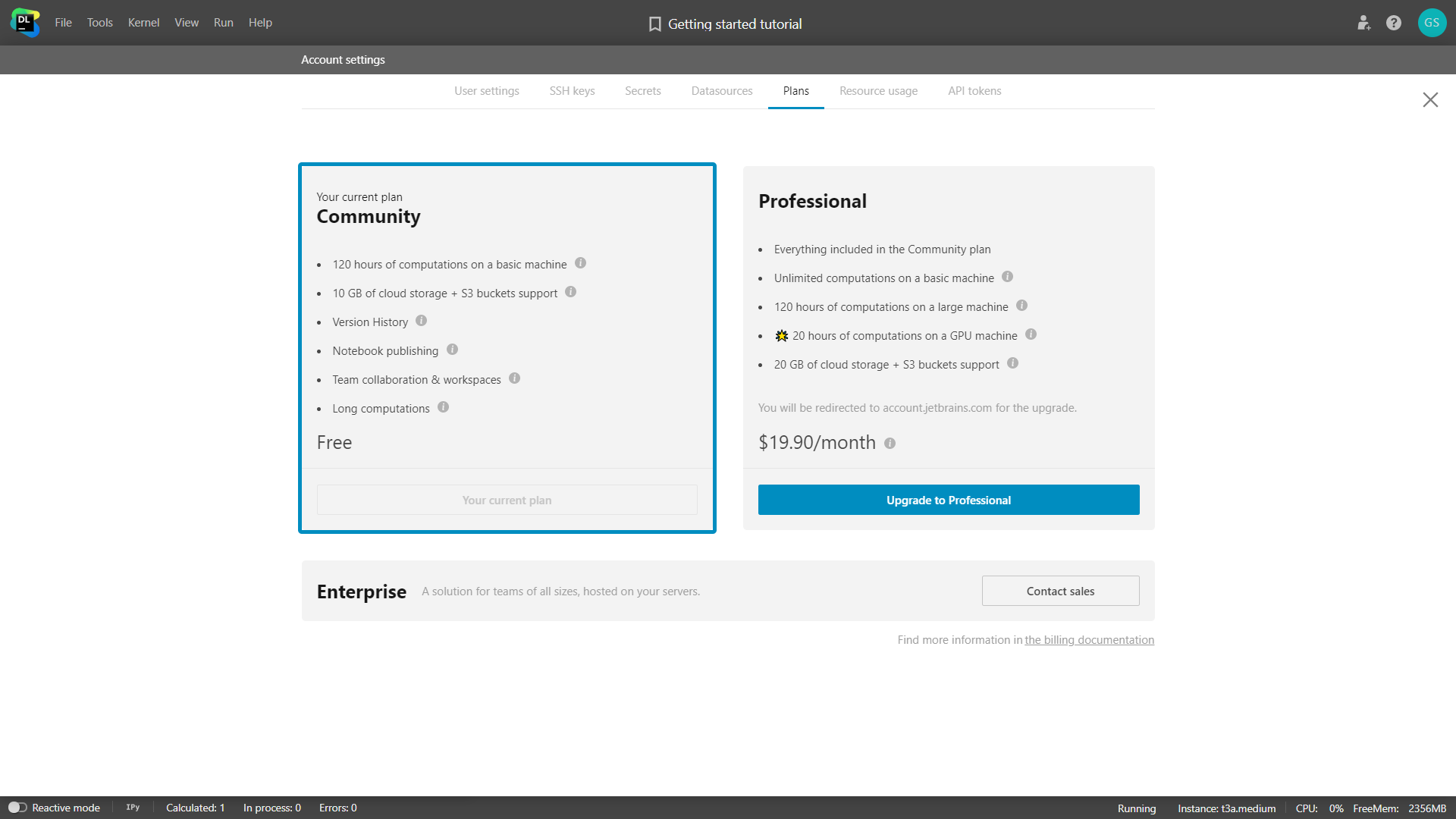The image size is (1456, 819).
Task: Click Upgrade to Professional button
Action: 948,500
